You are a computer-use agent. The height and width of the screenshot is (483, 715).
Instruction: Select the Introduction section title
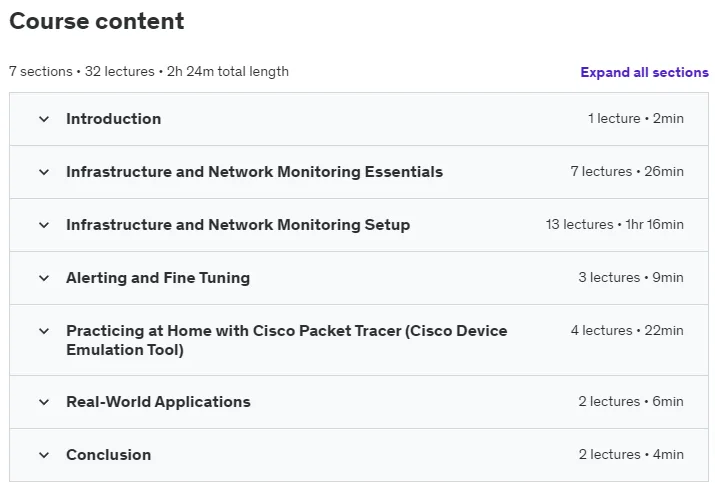point(114,119)
